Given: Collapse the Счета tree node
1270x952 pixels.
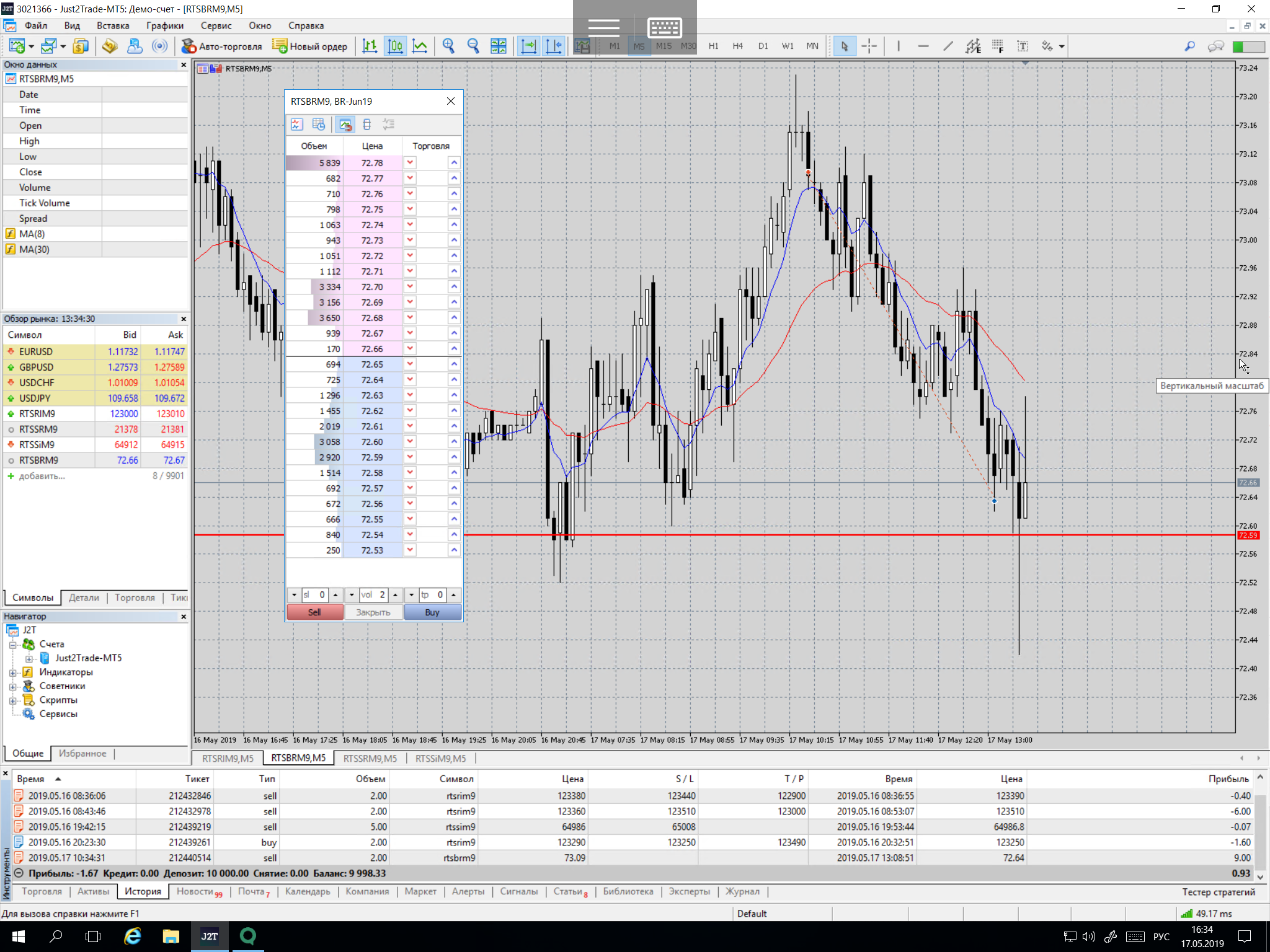Looking at the screenshot, I should 12,644.
